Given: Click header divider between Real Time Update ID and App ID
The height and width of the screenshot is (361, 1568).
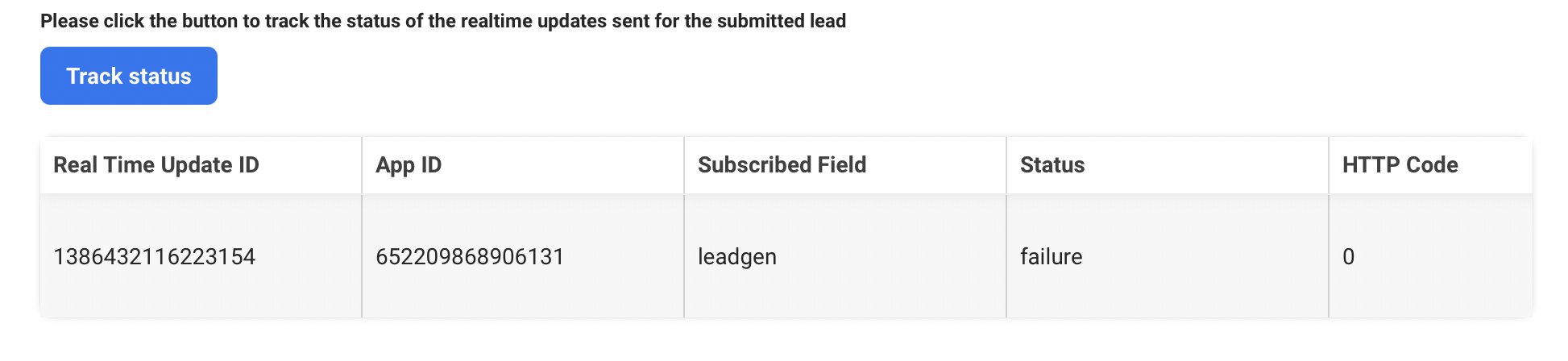Looking at the screenshot, I should 362,165.
